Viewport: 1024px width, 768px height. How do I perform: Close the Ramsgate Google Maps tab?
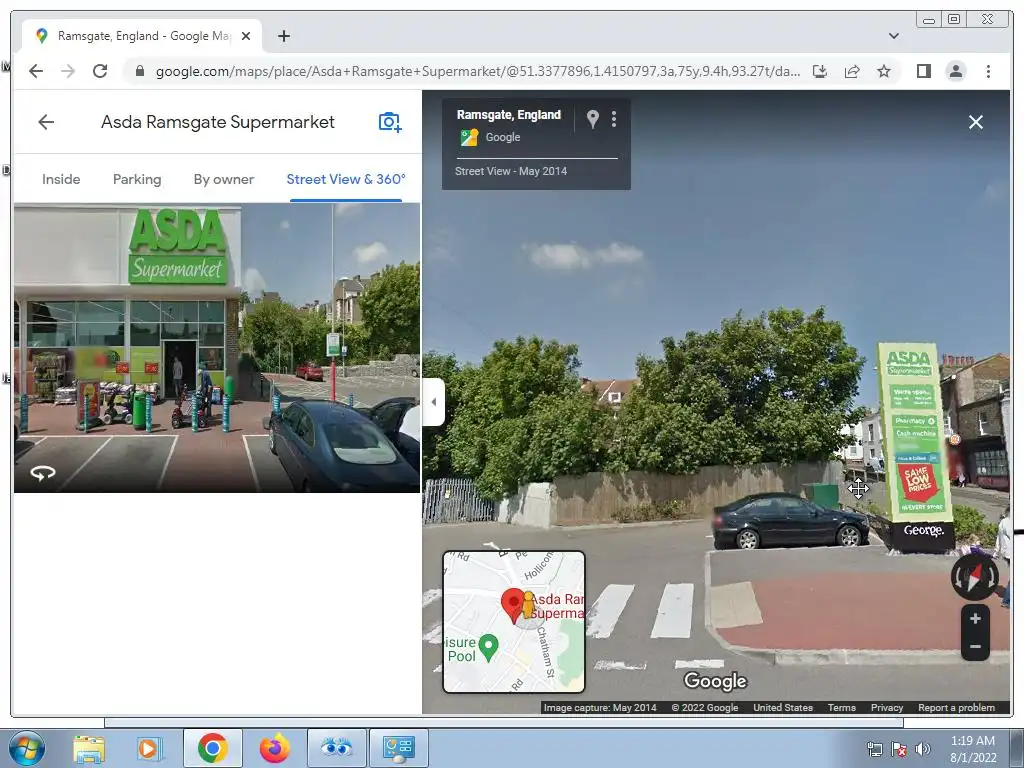tap(246, 36)
